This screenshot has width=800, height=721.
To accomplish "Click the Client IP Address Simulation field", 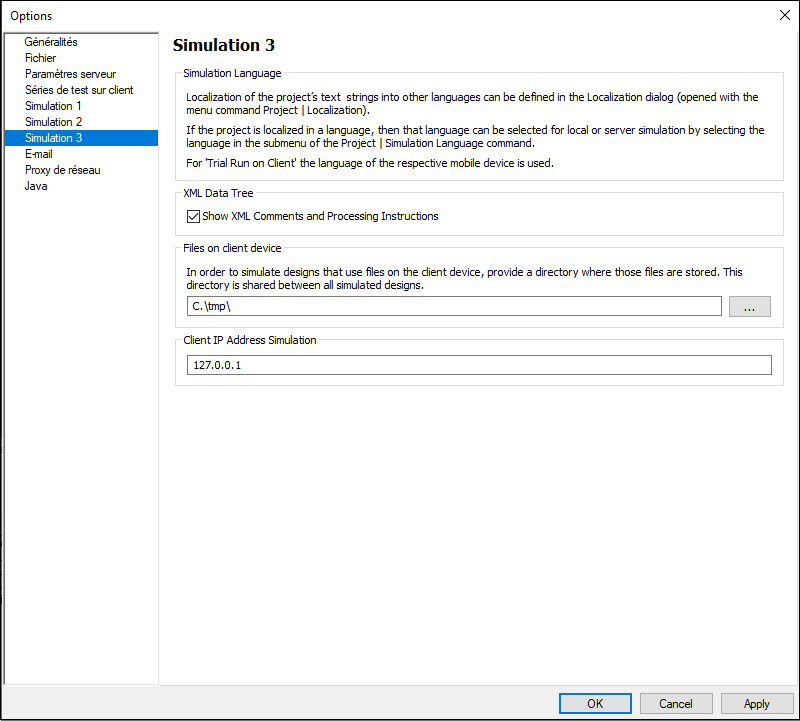I will (479, 365).
